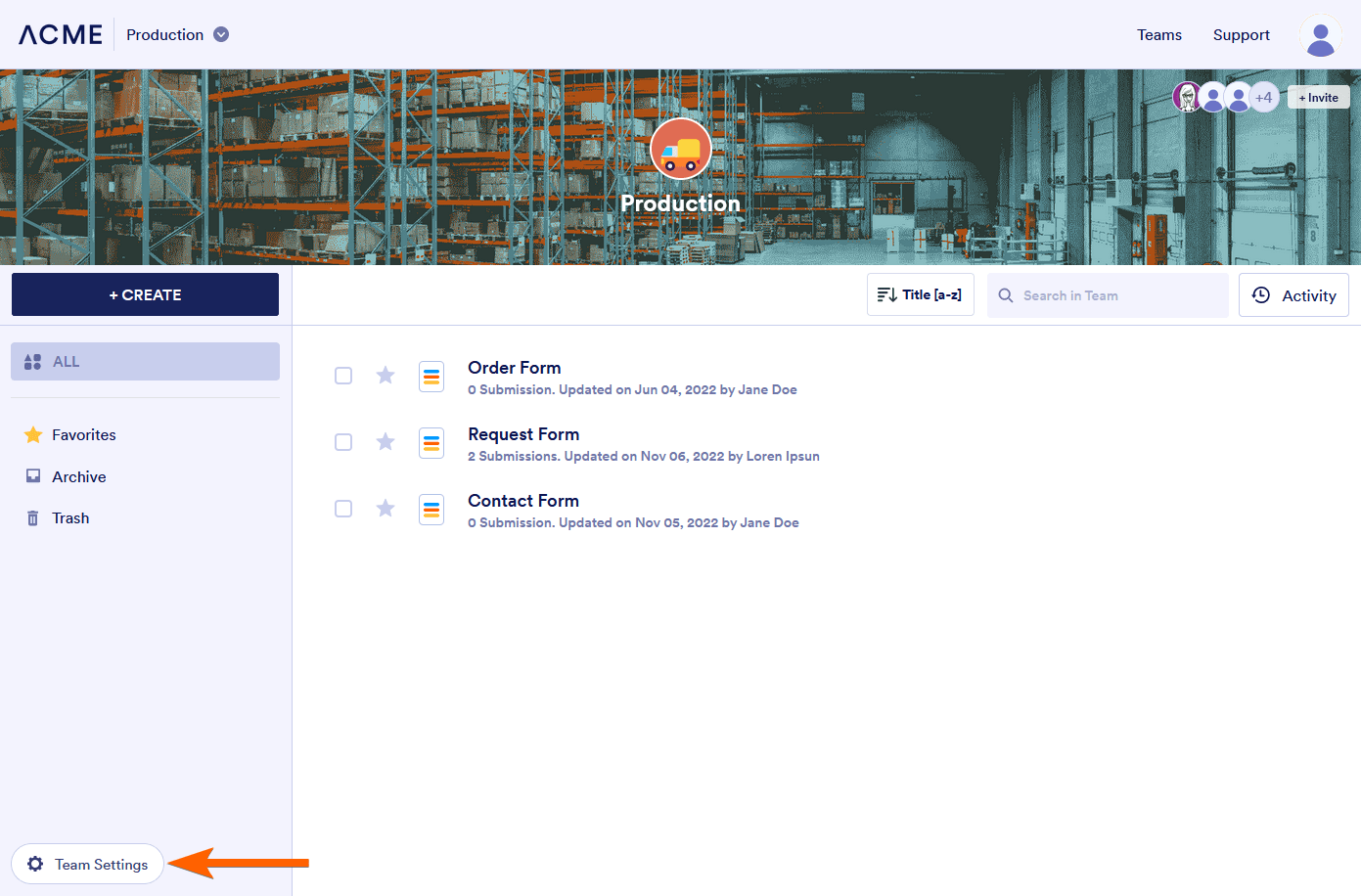1361x896 pixels.
Task: Select the Request Form checkbox
Action: [343, 442]
